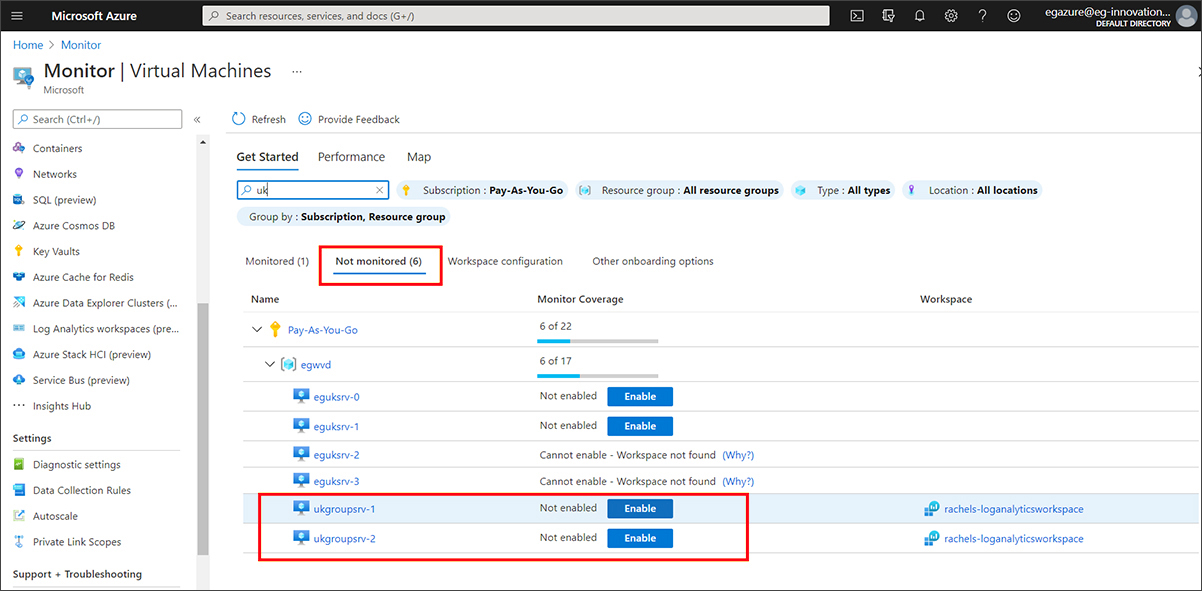The image size is (1202, 591).
Task: Enable monitoring for ukgroupsrv-2
Action: coord(640,538)
